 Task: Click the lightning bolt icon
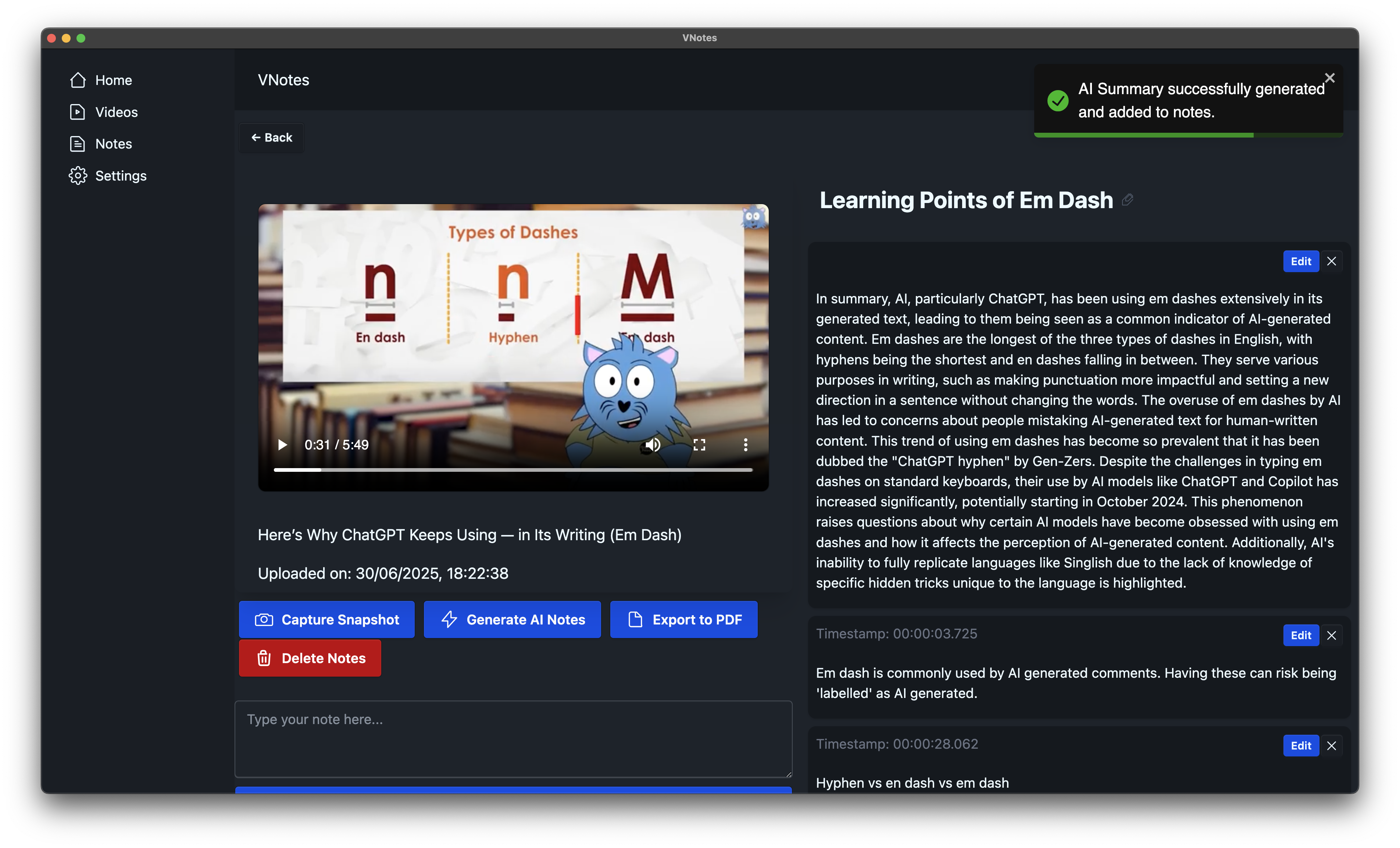449,620
